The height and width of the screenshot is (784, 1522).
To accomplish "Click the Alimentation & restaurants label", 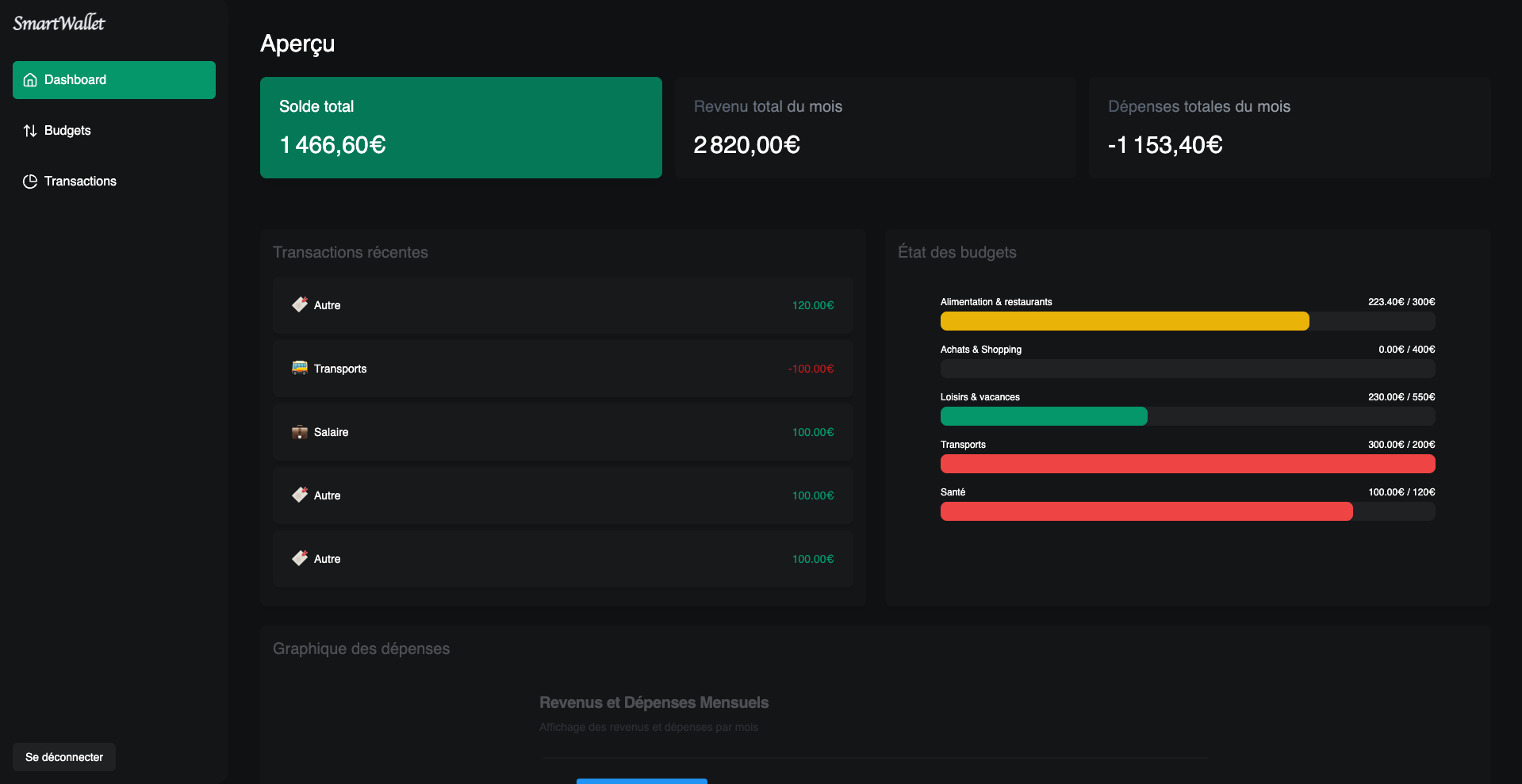I will (996, 302).
